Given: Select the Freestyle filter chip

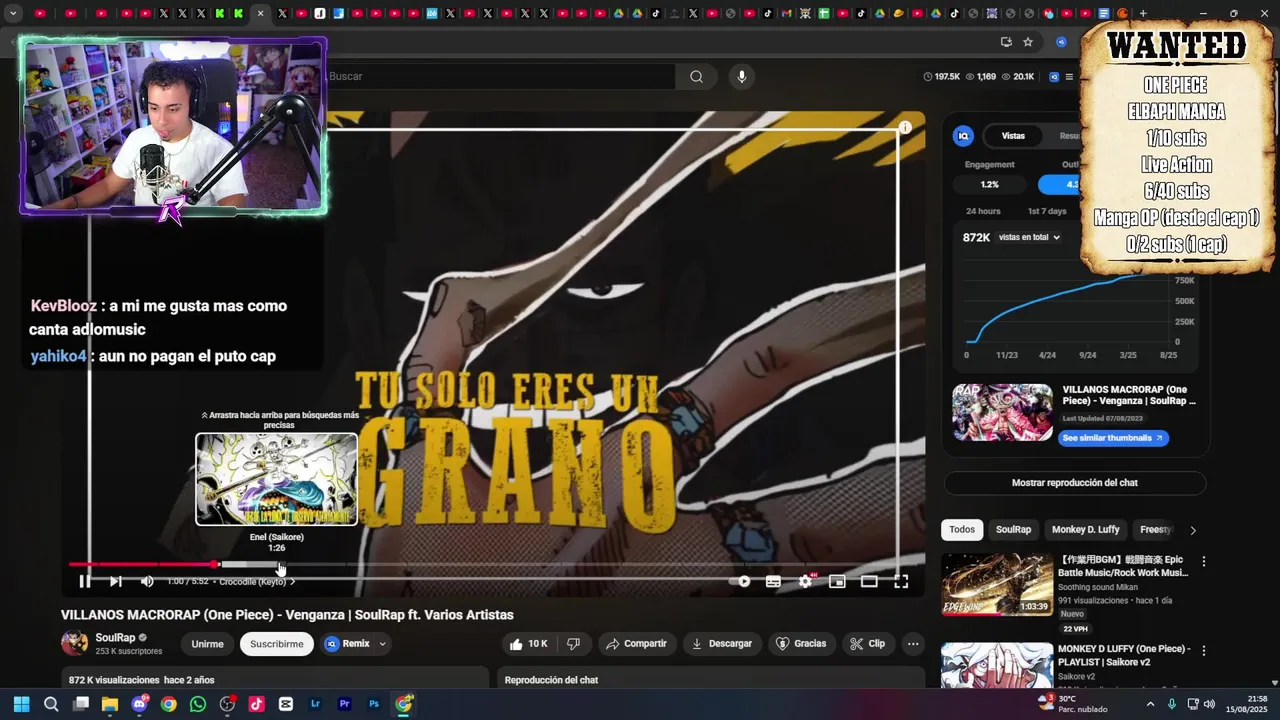Looking at the screenshot, I should (x=1155, y=530).
